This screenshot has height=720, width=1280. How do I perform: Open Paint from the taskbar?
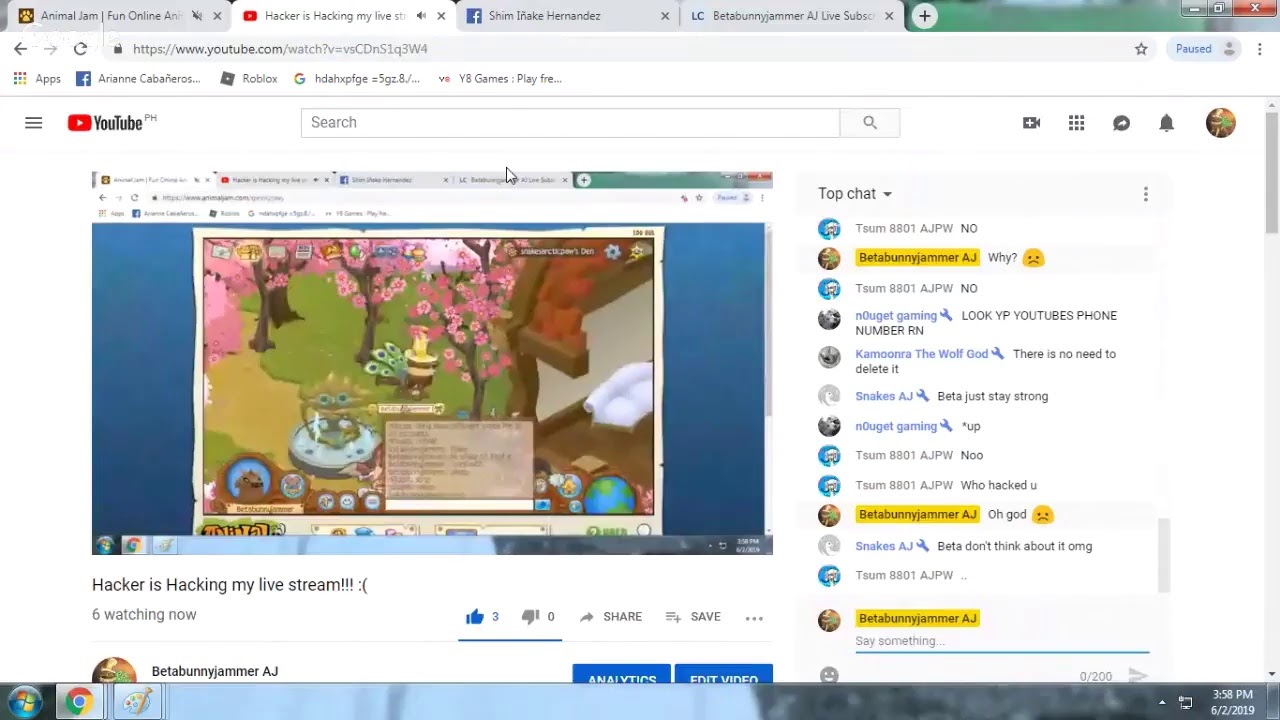[136, 703]
